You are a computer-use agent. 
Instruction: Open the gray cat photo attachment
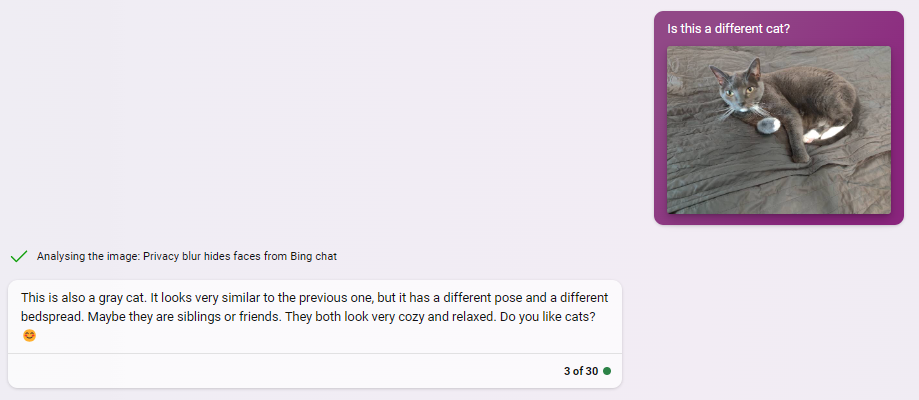pos(779,130)
